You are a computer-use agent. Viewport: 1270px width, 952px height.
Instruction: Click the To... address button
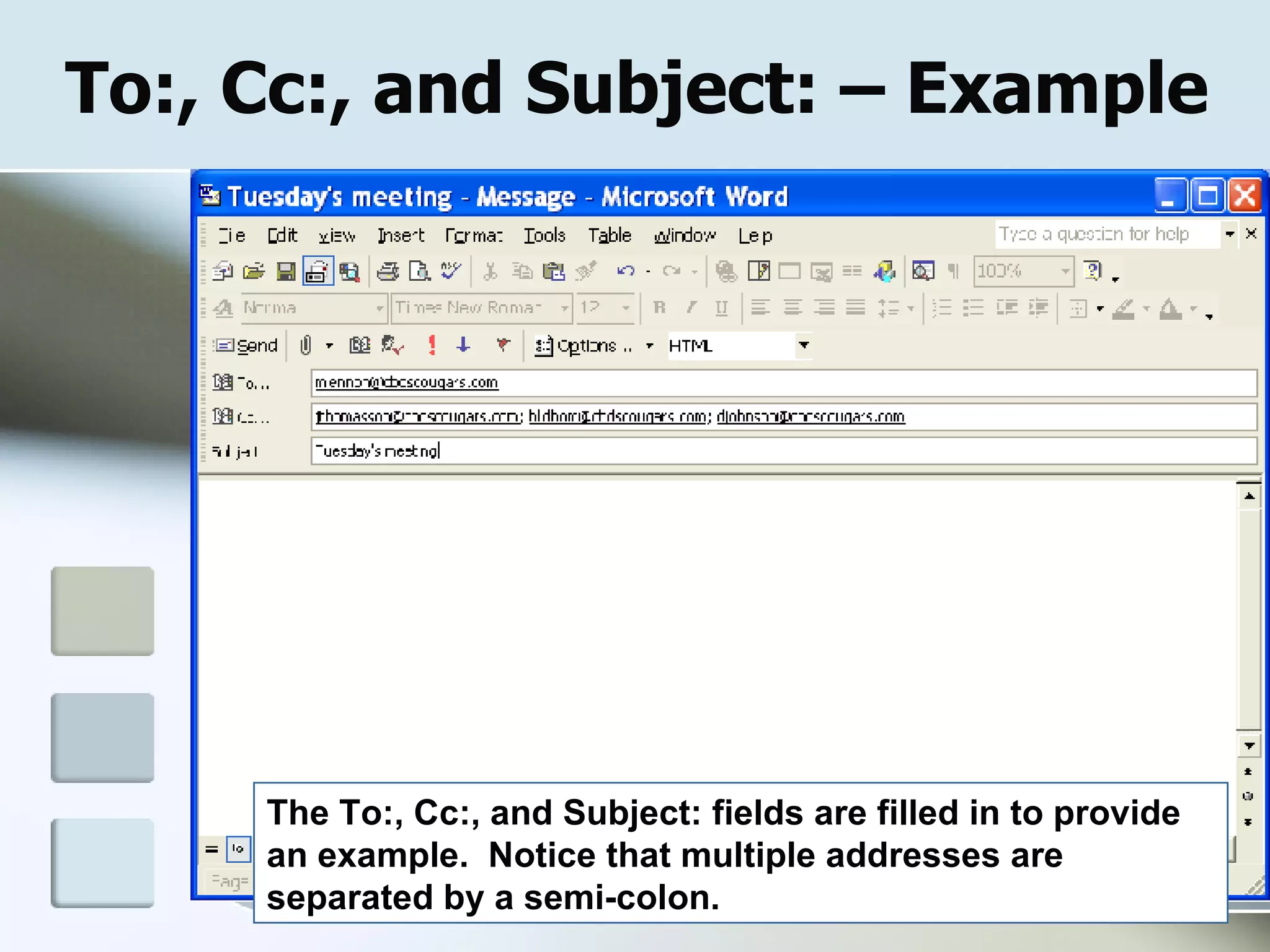pyautogui.click(x=242, y=383)
